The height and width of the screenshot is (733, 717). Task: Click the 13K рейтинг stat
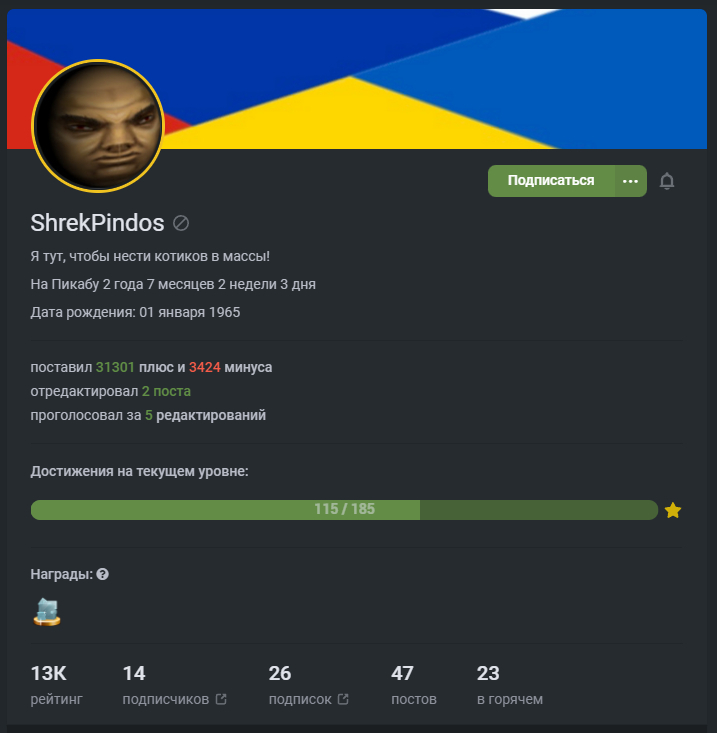pos(57,685)
